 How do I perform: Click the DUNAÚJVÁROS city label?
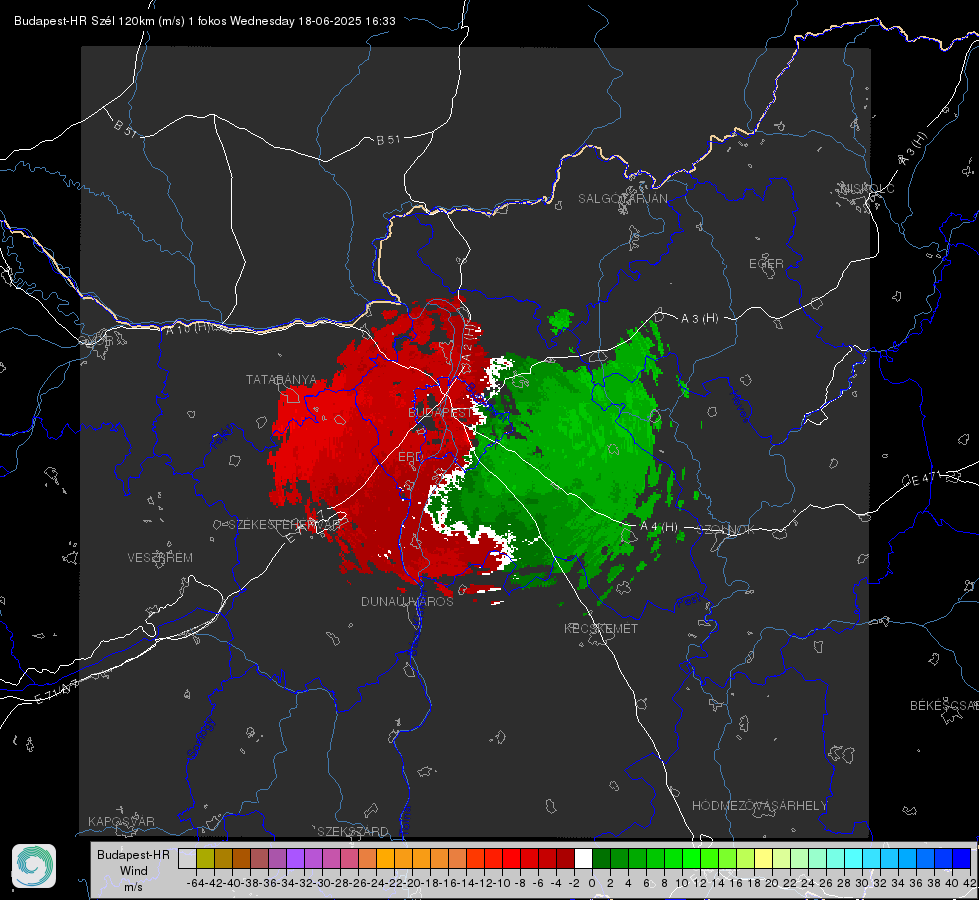pyautogui.click(x=407, y=601)
